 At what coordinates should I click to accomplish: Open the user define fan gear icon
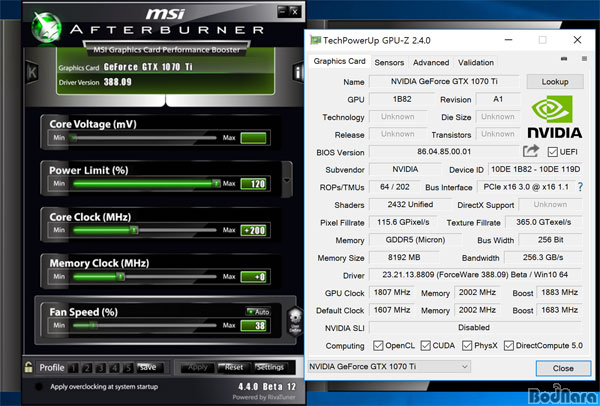pyautogui.click(x=295, y=321)
